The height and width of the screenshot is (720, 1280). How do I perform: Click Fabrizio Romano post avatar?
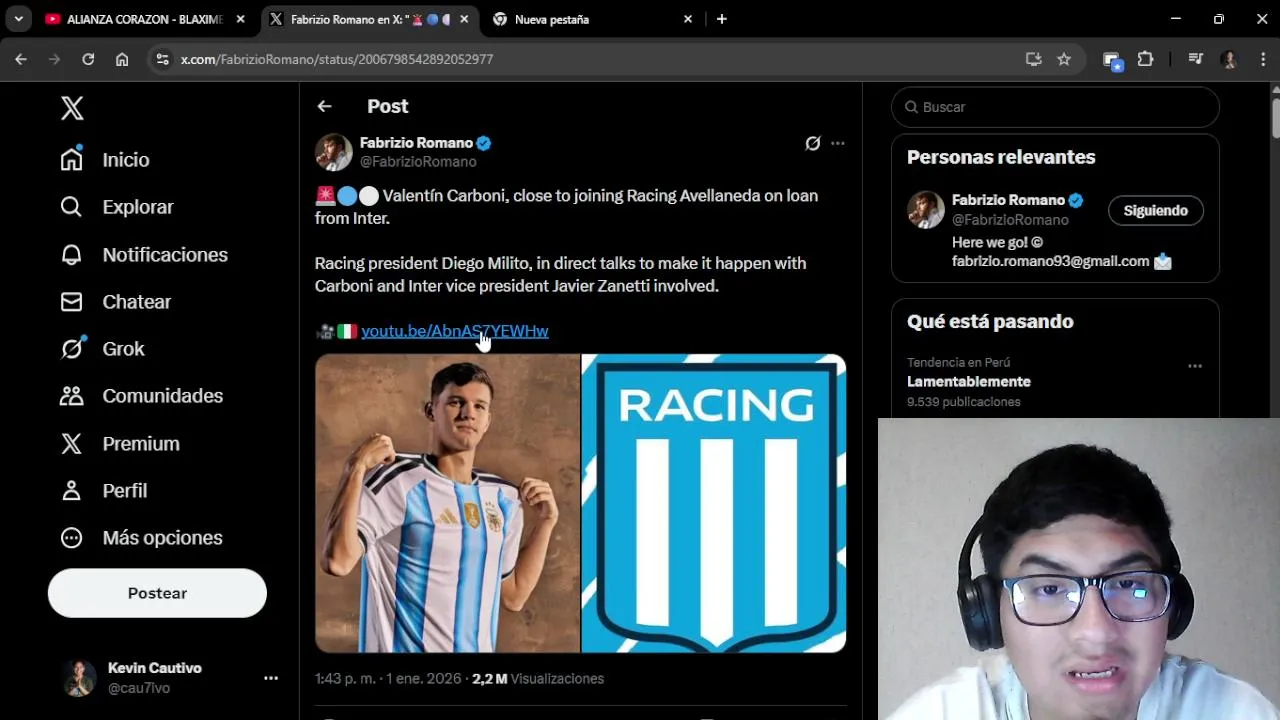[334, 152]
